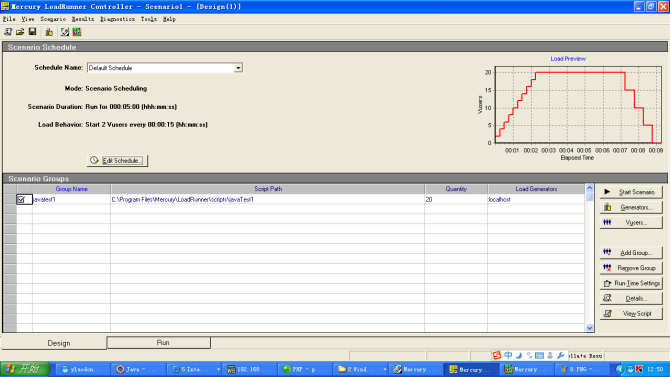Open the Java taskbar window
Viewport: 670px width, 377px height.
point(138,369)
